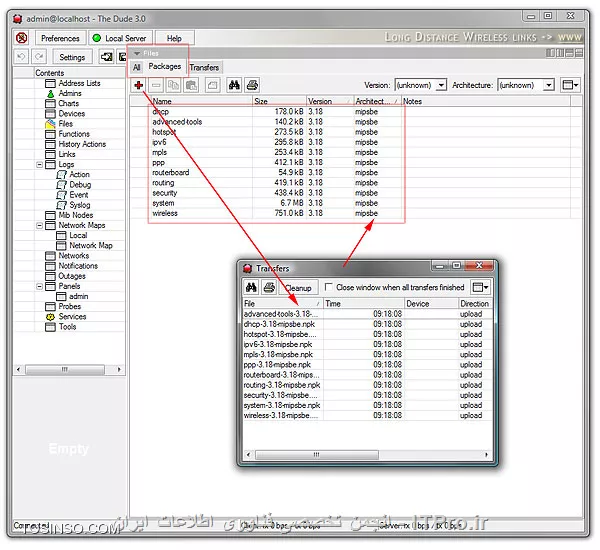Sort by Version column header
Viewport: 600px width, 550px height.
click(x=329, y=101)
